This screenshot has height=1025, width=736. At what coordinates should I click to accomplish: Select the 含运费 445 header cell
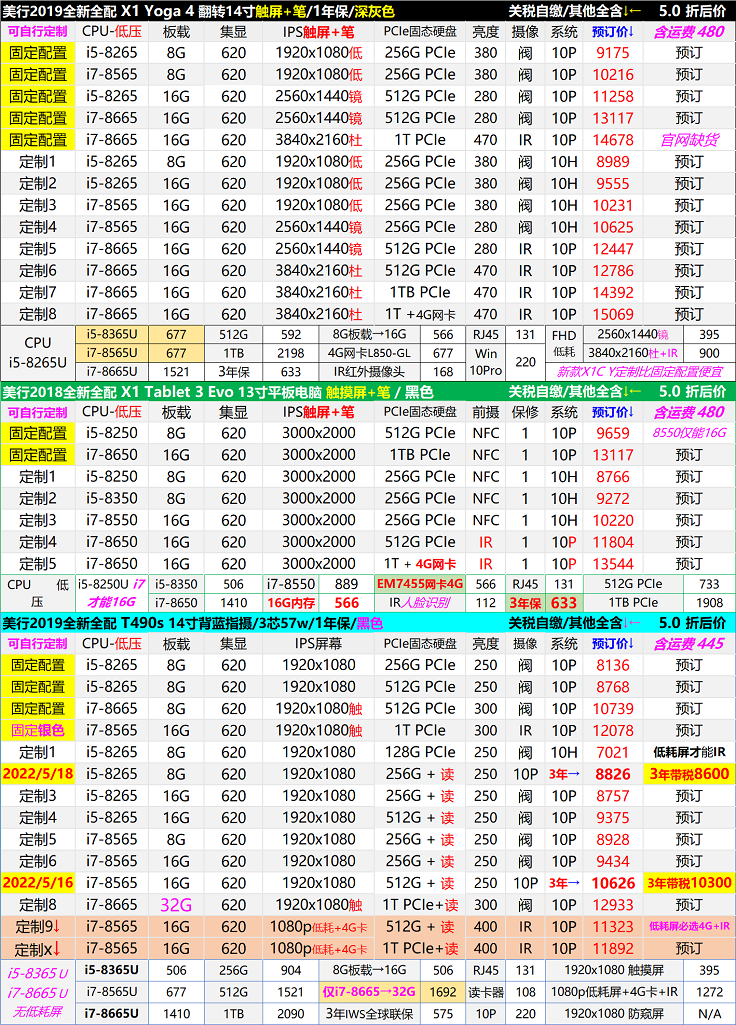pos(689,644)
